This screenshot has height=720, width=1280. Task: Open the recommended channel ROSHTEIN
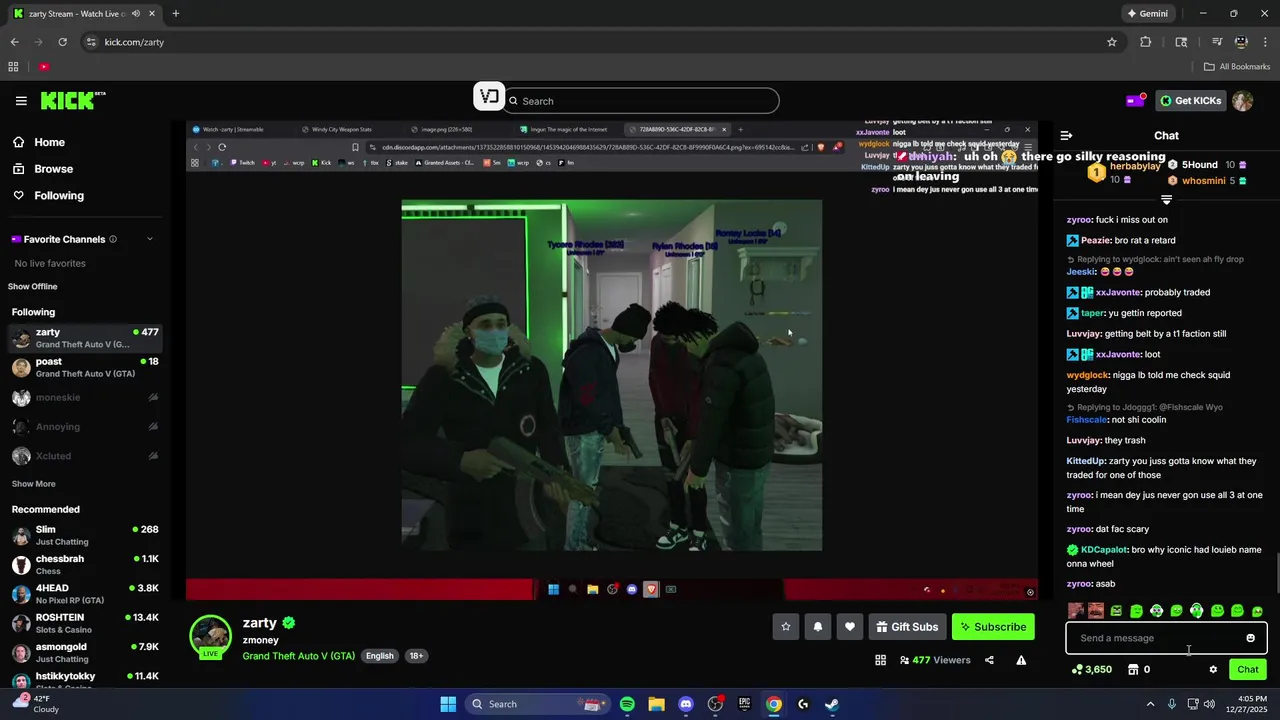(85, 624)
